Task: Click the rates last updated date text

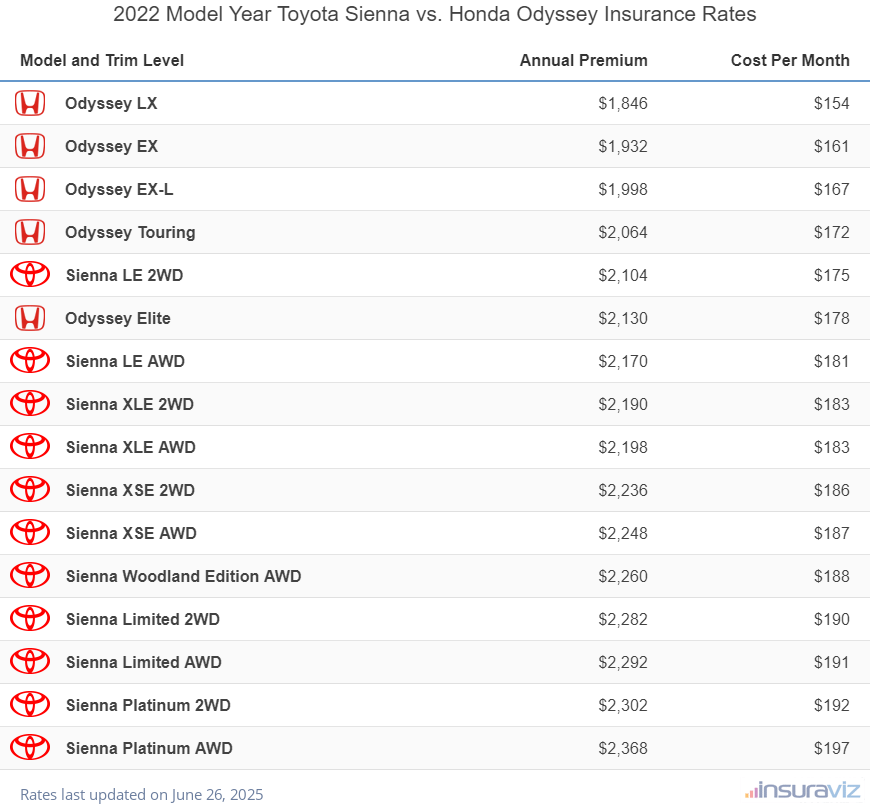Action: [141, 795]
